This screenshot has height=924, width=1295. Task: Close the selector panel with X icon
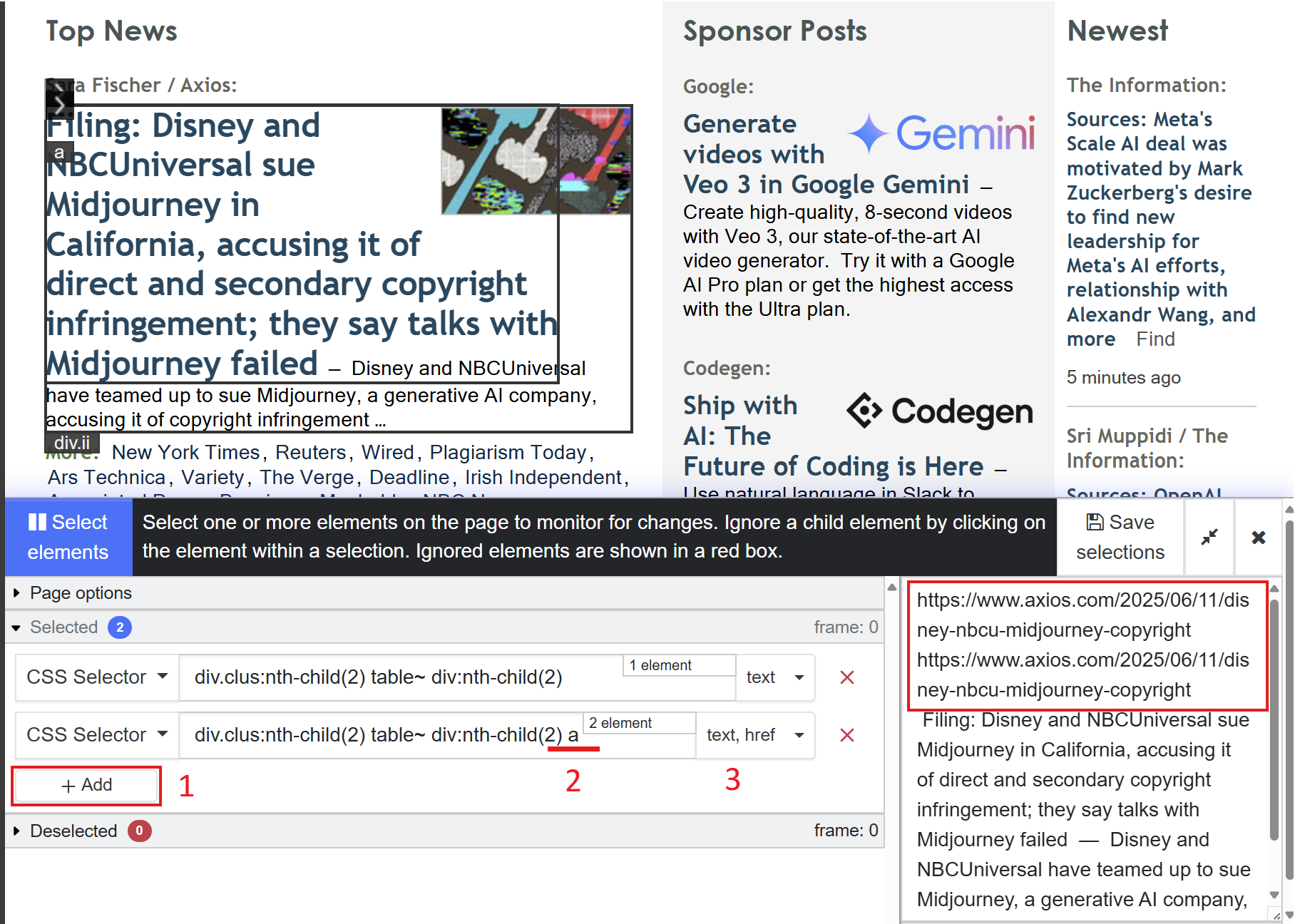pyautogui.click(x=1259, y=537)
